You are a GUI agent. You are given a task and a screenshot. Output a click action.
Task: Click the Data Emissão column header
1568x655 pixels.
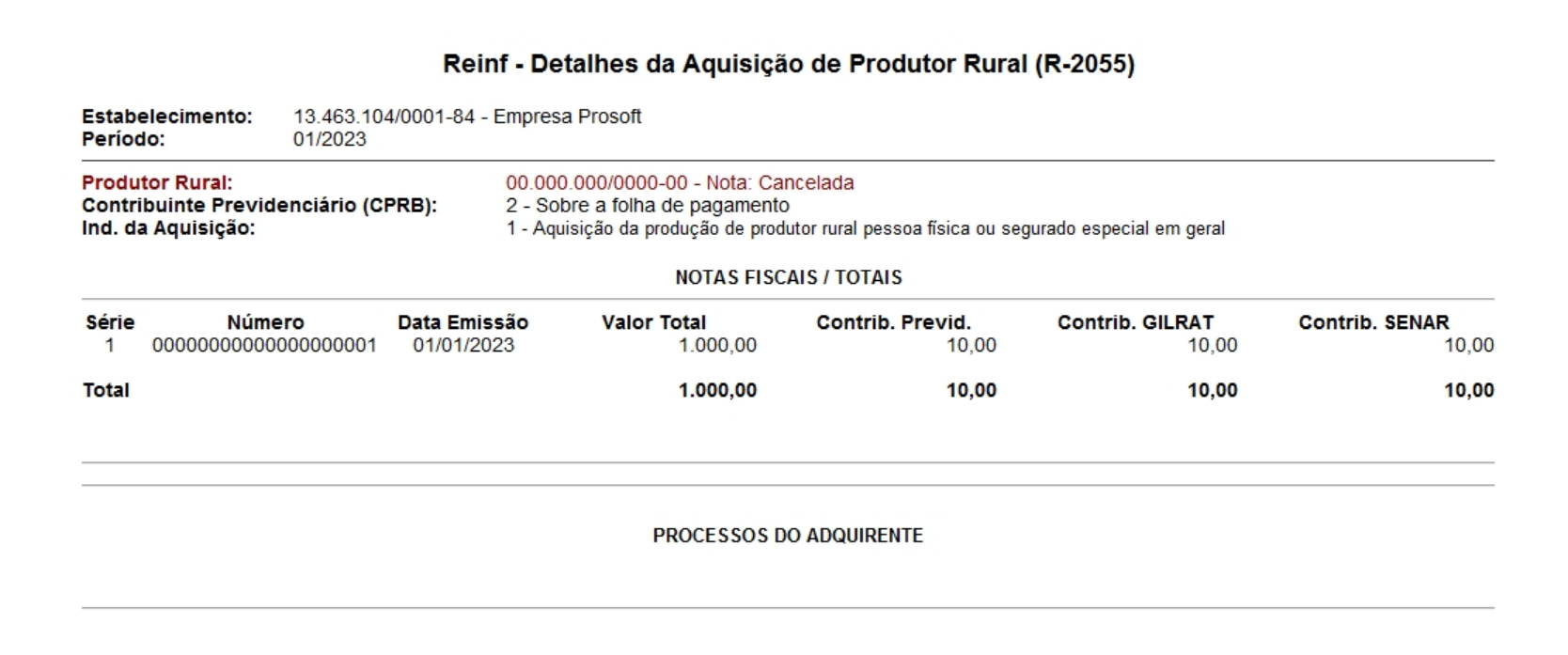(x=463, y=322)
